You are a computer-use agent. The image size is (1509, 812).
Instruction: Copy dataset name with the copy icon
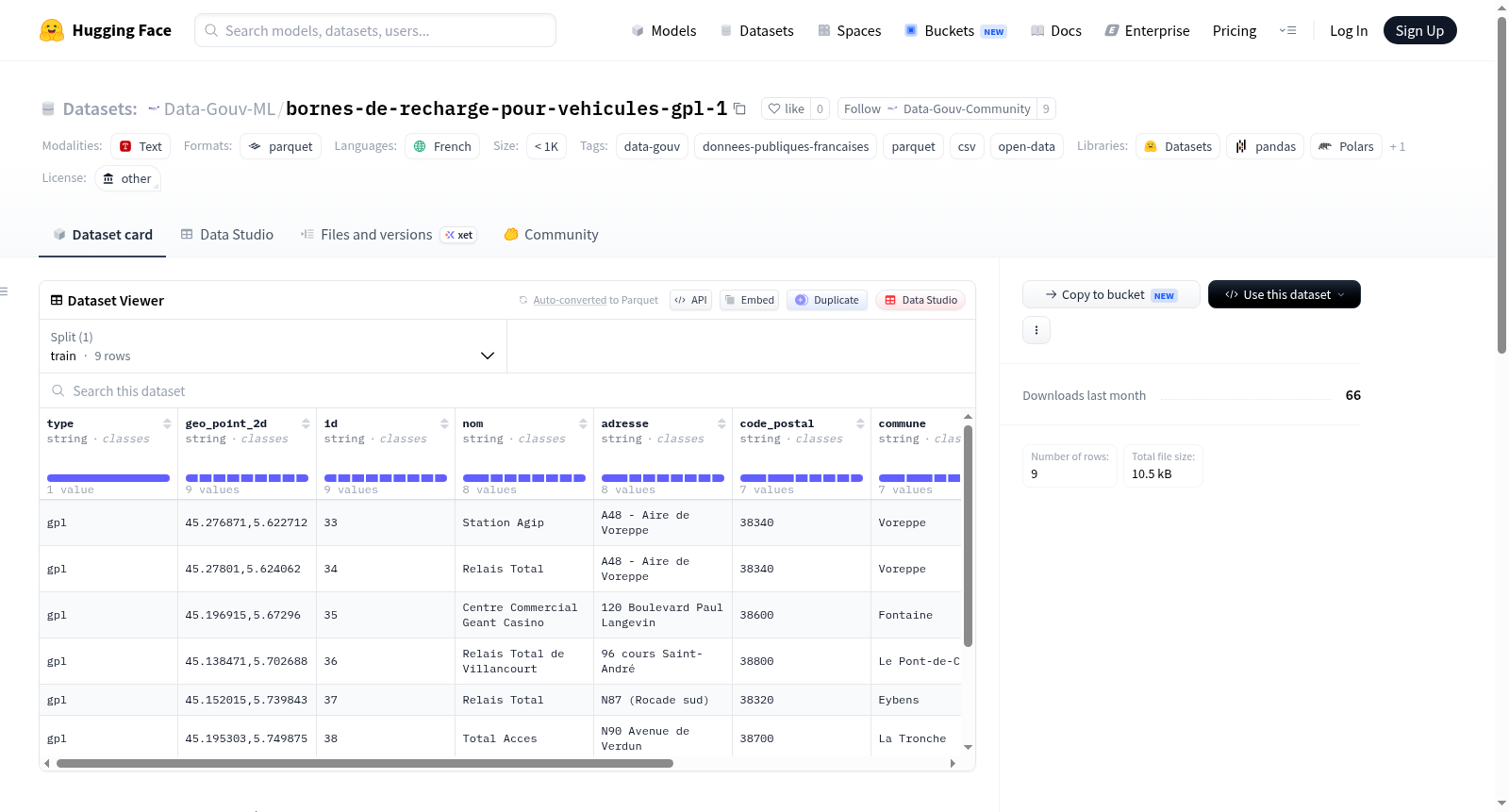point(739,108)
